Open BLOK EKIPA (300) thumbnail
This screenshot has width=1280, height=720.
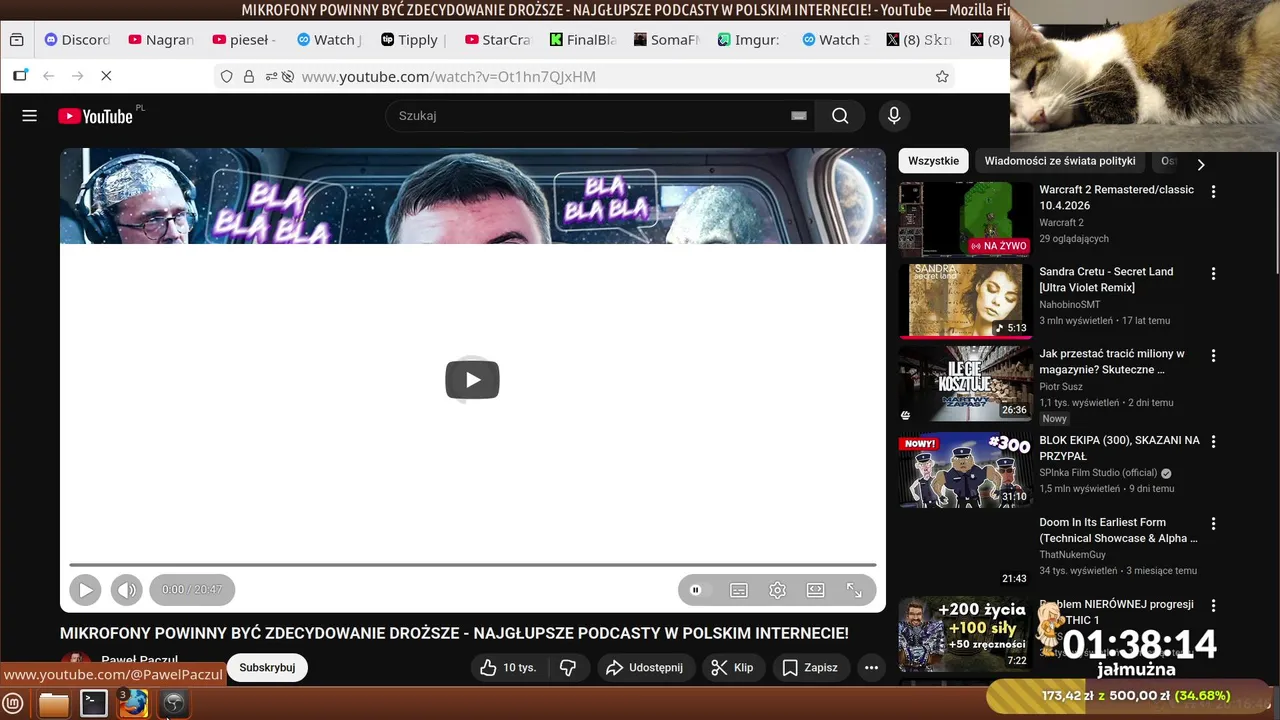tap(965, 470)
